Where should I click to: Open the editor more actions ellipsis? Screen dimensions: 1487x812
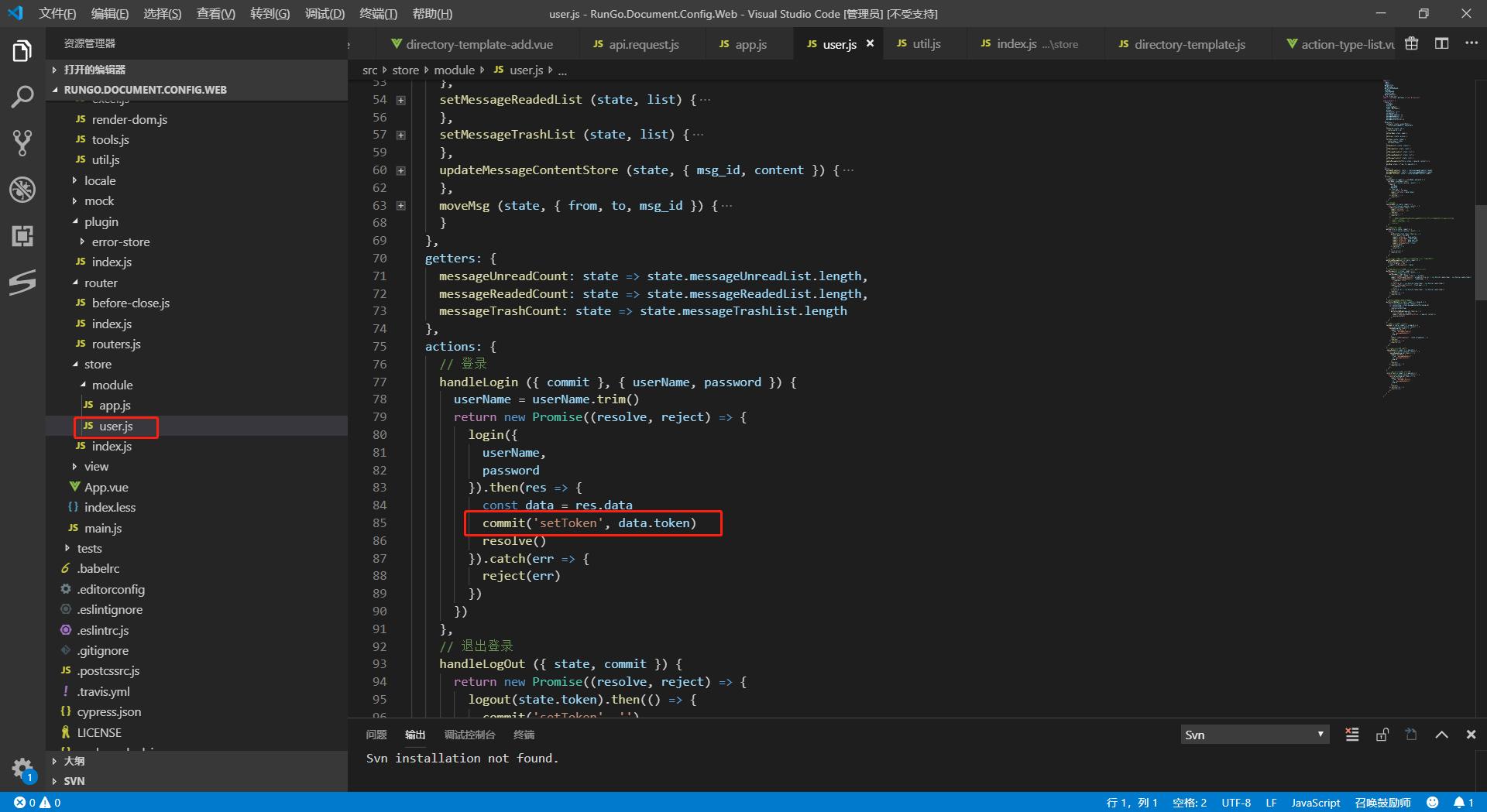pyautogui.click(x=1472, y=44)
